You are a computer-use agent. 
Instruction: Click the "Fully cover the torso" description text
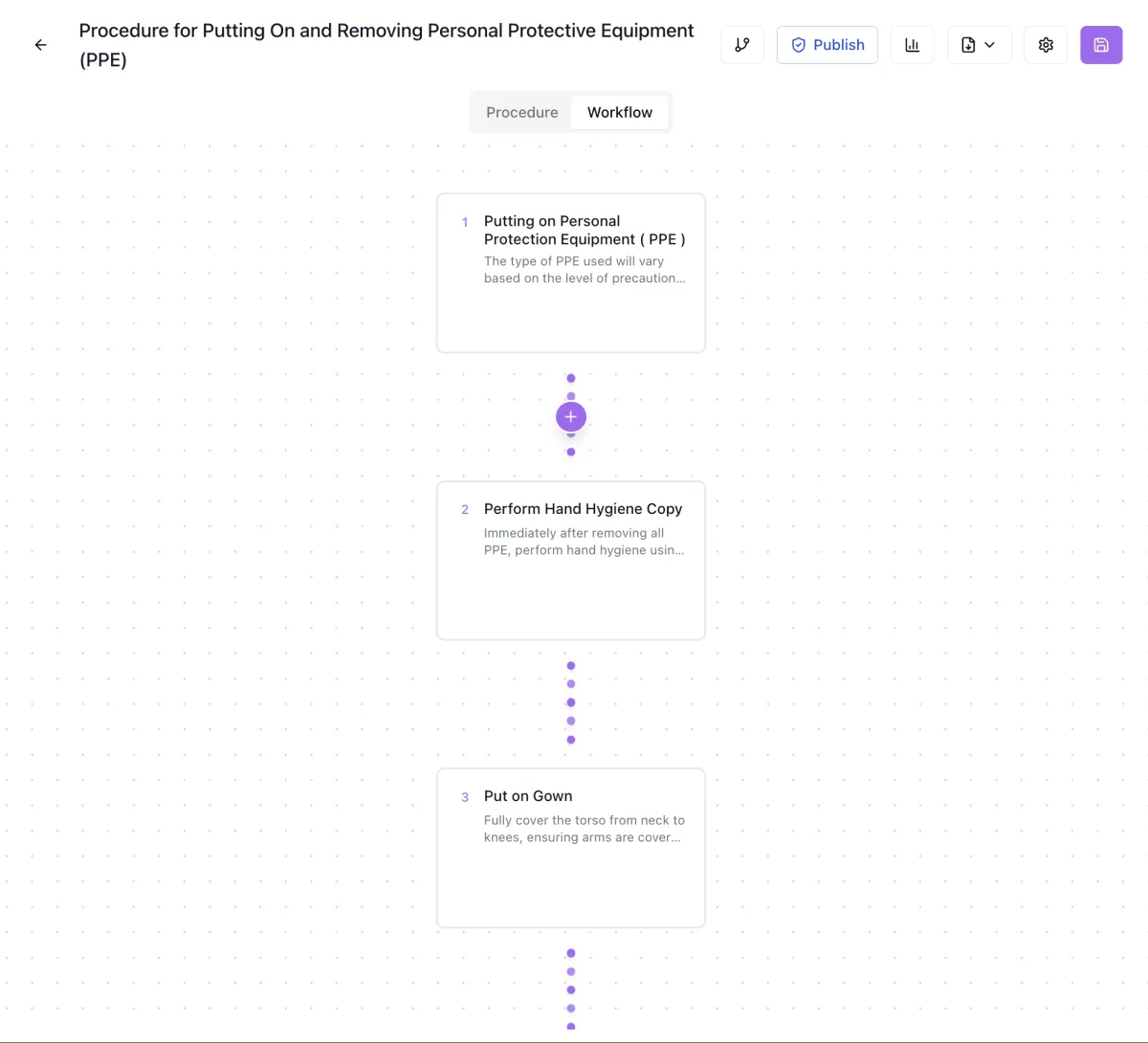click(584, 829)
